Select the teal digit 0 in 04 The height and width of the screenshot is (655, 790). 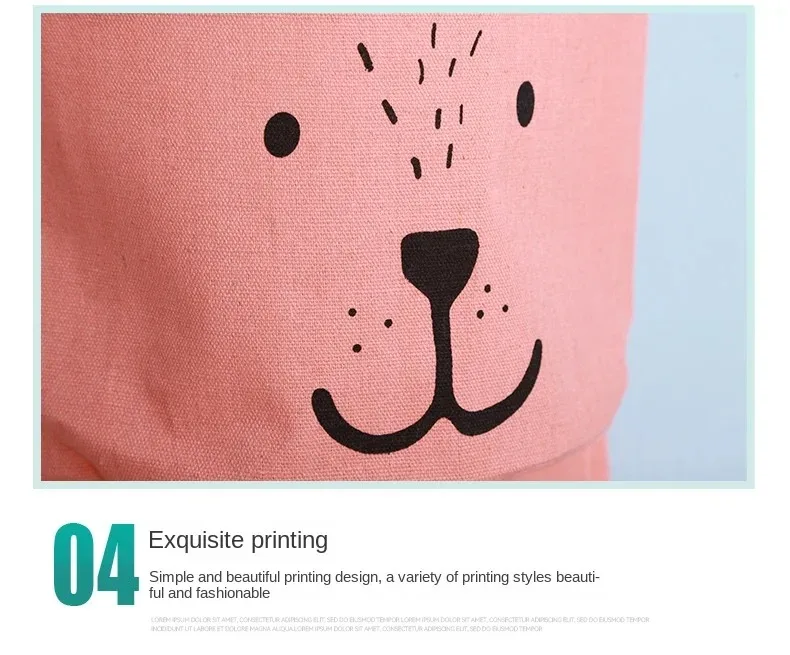pos(73,564)
